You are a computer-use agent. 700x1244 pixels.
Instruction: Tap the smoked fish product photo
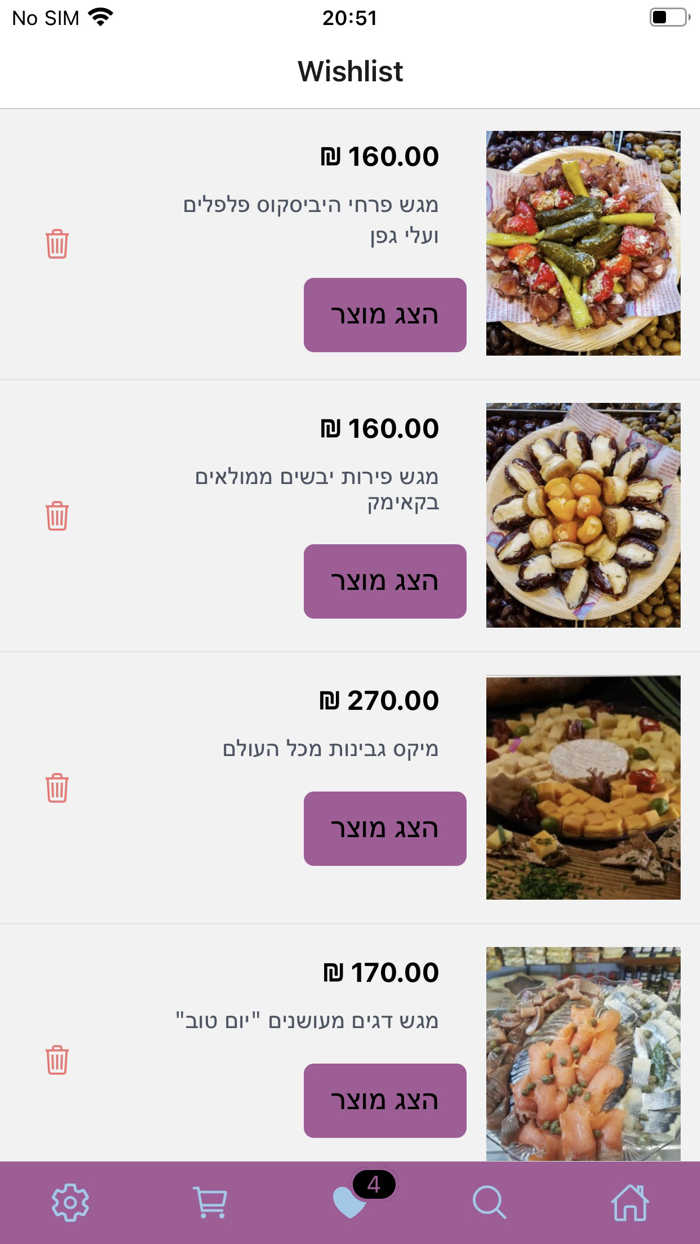tap(583, 1055)
